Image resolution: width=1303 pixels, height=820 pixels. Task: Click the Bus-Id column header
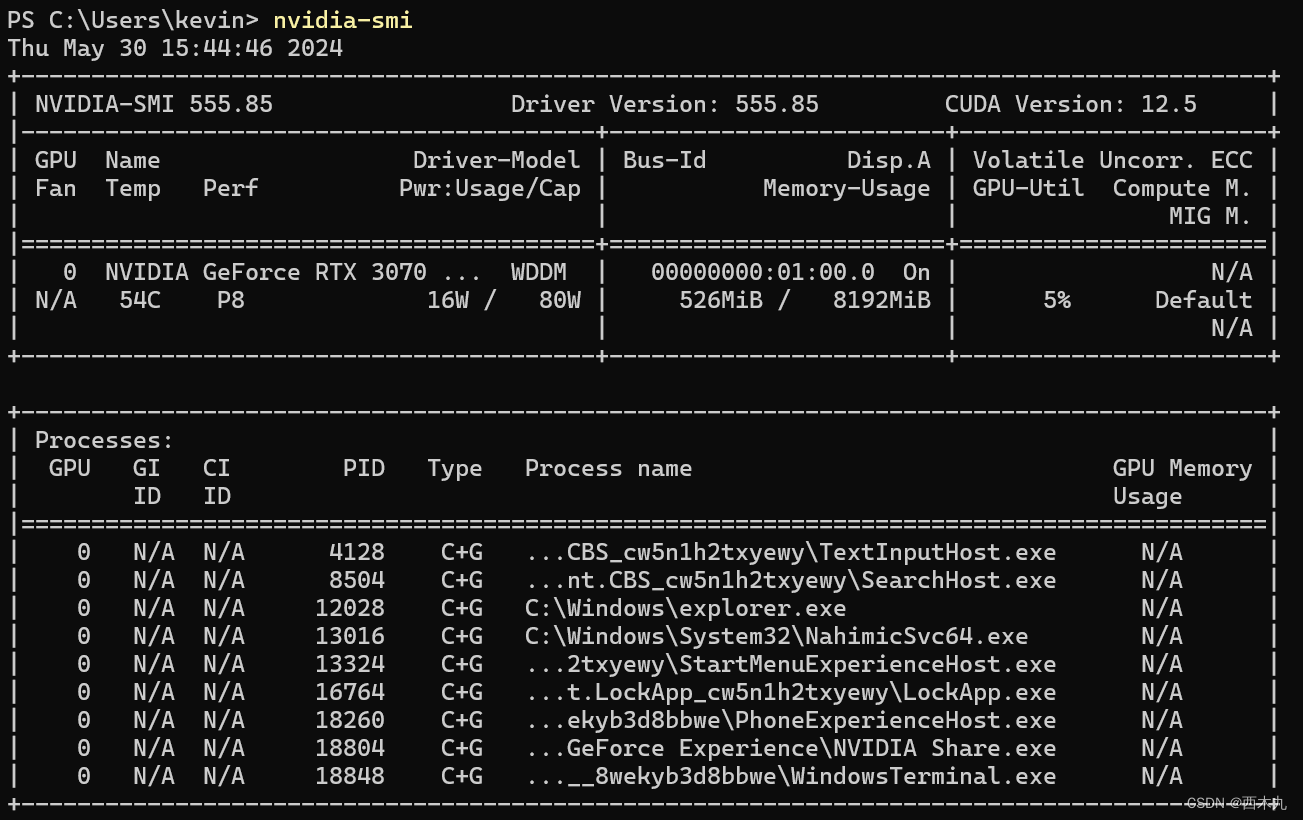pos(665,160)
